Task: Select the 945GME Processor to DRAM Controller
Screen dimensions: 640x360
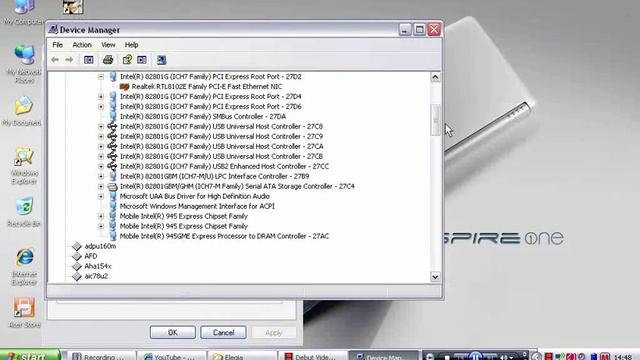Action: [x=224, y=236]
